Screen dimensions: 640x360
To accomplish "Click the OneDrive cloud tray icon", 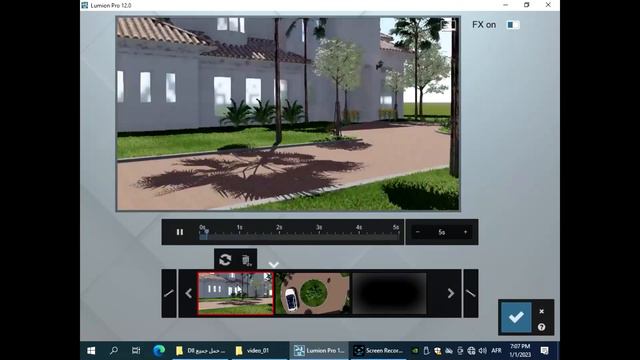I will [x=449, y=351].
